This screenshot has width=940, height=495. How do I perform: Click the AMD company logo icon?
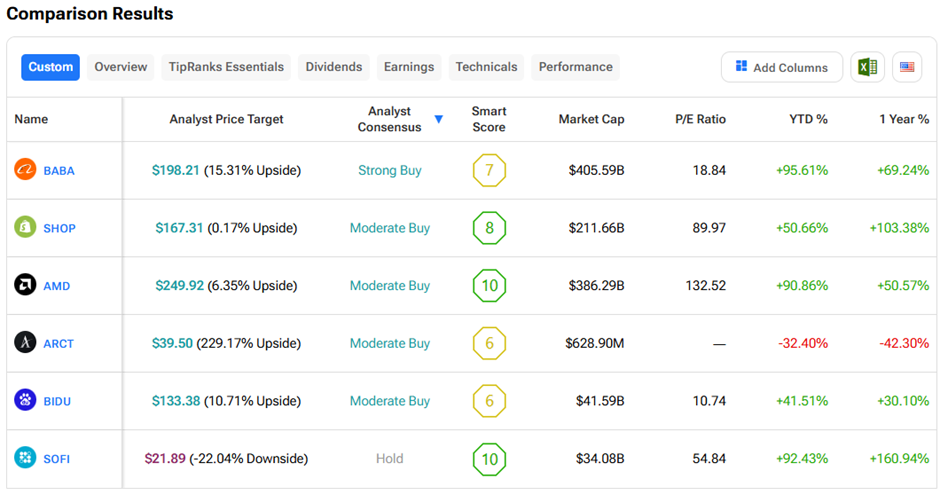point(25,286)
